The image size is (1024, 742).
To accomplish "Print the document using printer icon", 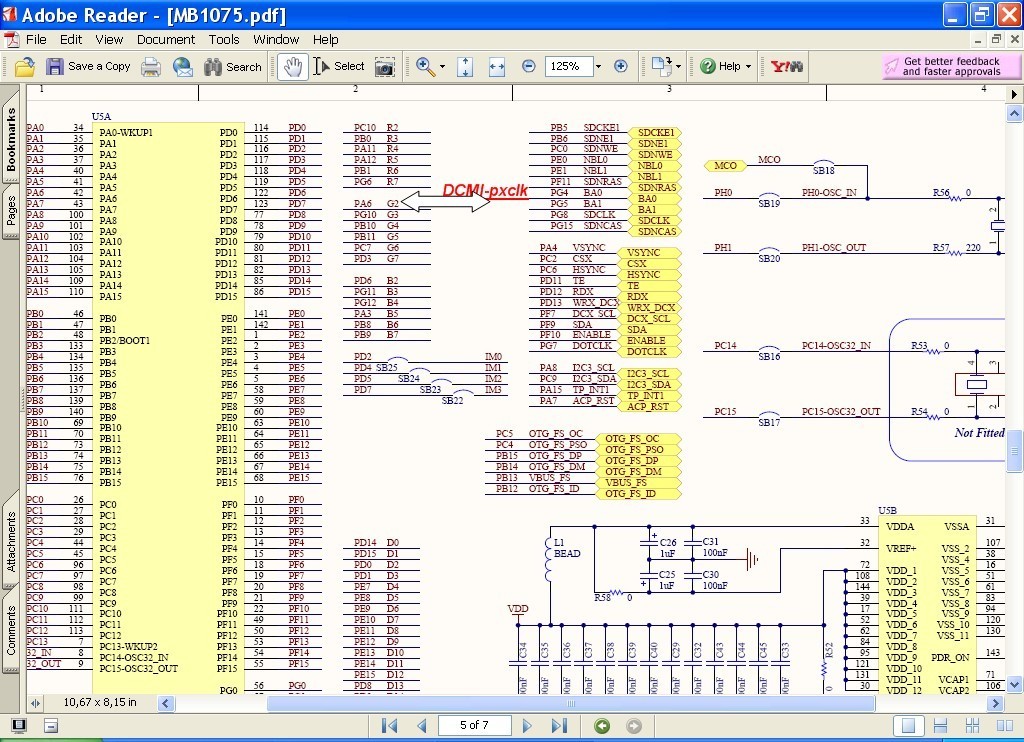I will [151, 67].
